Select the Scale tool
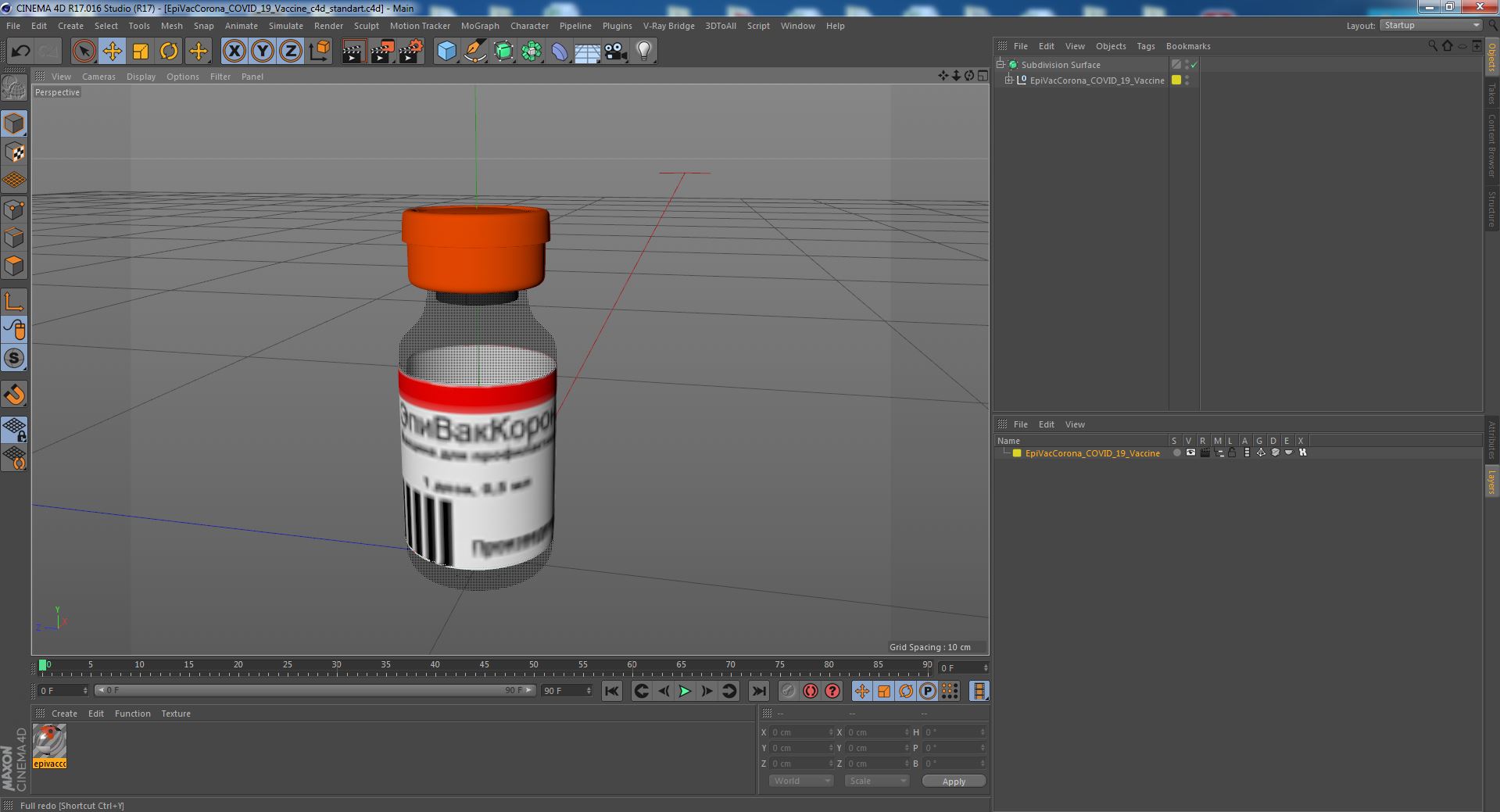Viewport: 1500px width, 812px height. pyautogui.click(x=141, y=52)
